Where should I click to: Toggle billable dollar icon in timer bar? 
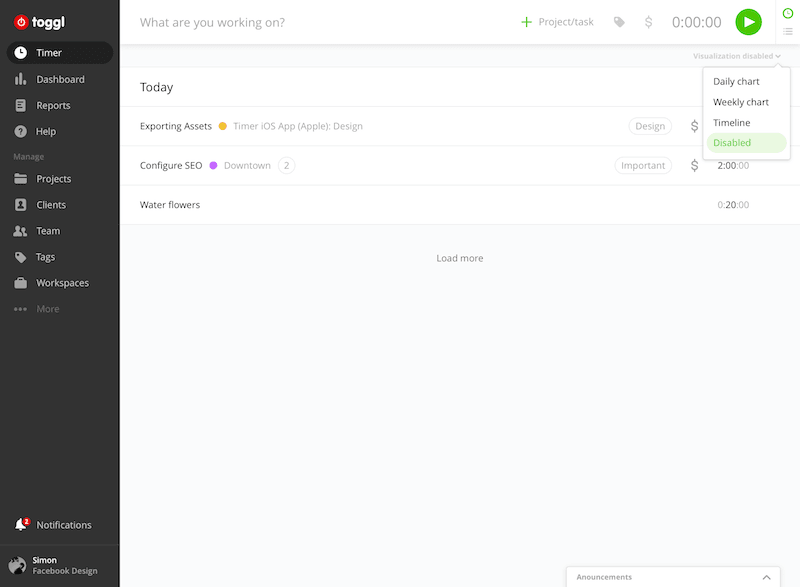tap(648, 22)
